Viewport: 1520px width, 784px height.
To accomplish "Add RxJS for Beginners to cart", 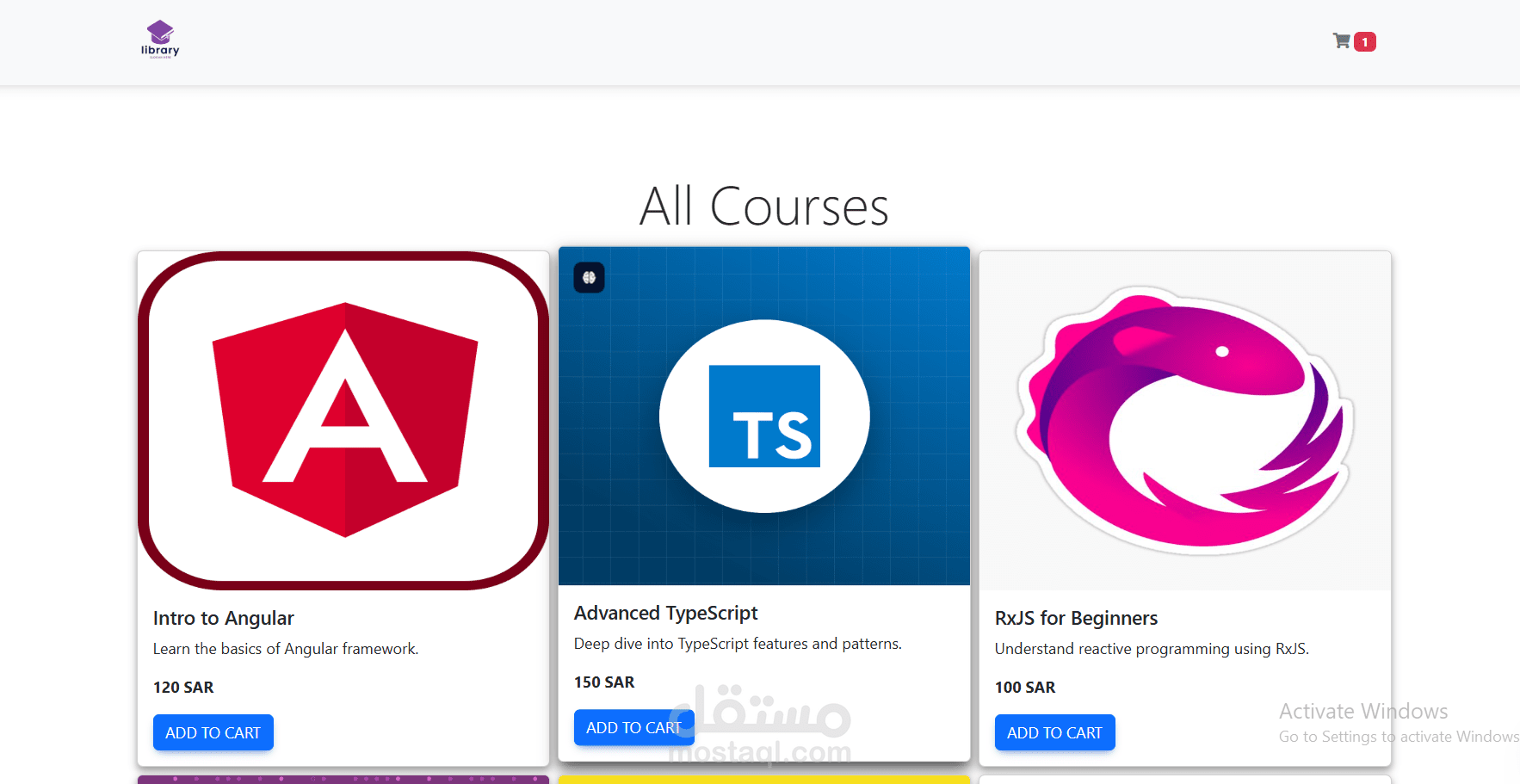I will [1055, 732].
